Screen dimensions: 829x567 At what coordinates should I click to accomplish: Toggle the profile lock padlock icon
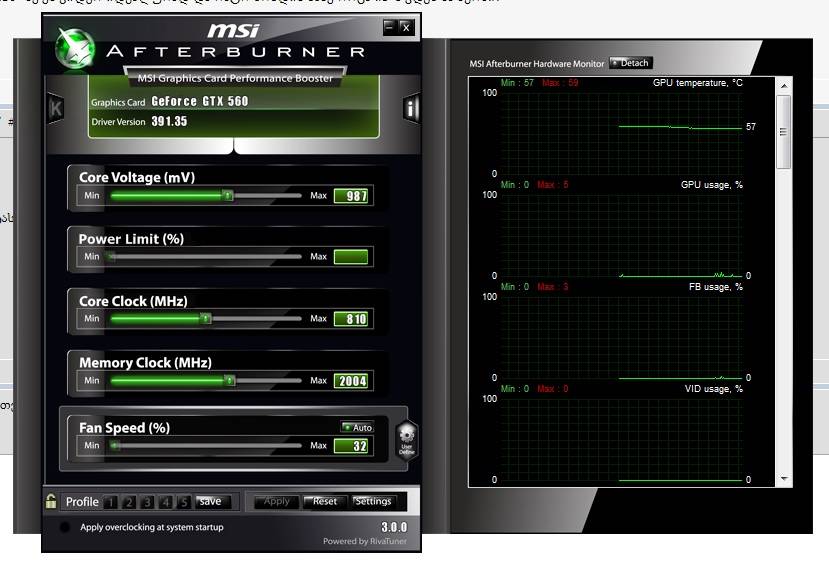tap(51, 501)
